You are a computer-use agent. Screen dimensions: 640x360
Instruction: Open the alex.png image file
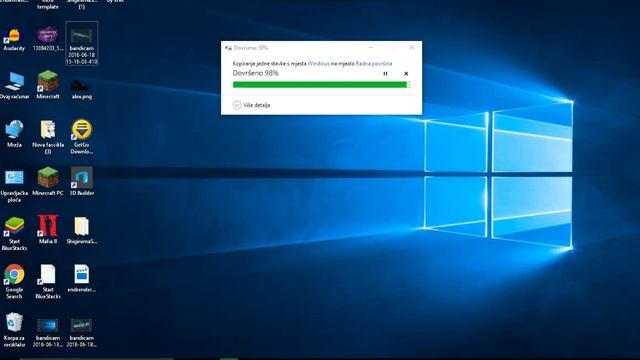point(81,89)
